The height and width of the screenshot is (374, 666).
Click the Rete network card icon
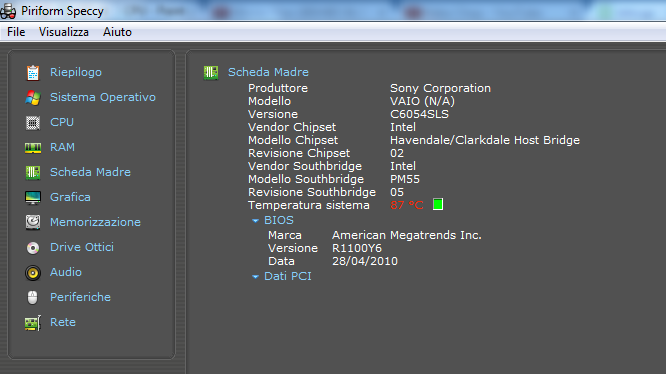[33, 323]
